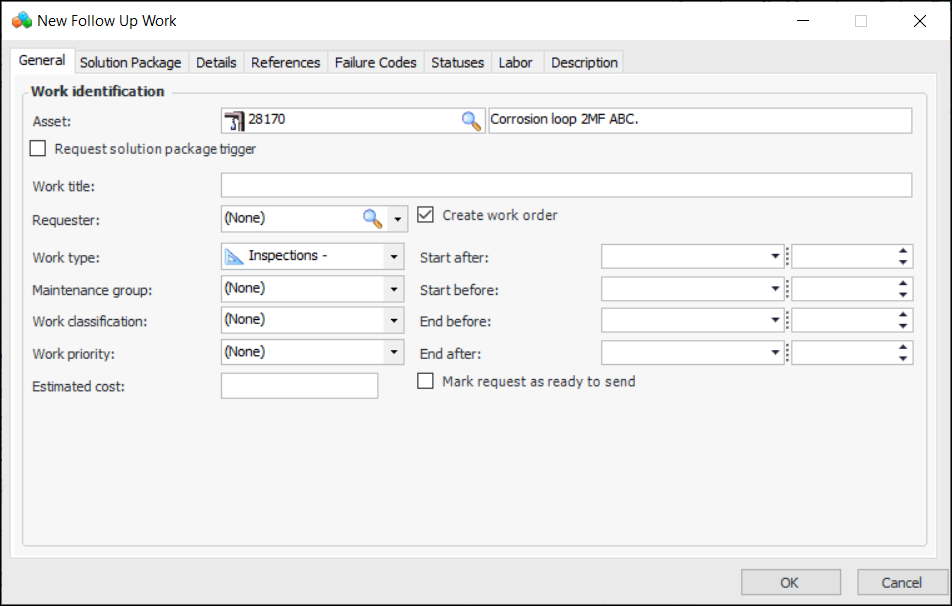Switch to the Solution Package tab
This screenshot has width=952, height=606.
click(130, 62)
